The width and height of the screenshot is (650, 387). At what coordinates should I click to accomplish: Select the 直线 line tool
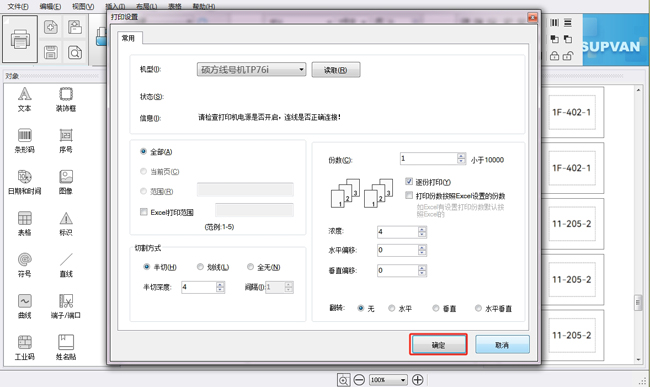pos(66,265)
